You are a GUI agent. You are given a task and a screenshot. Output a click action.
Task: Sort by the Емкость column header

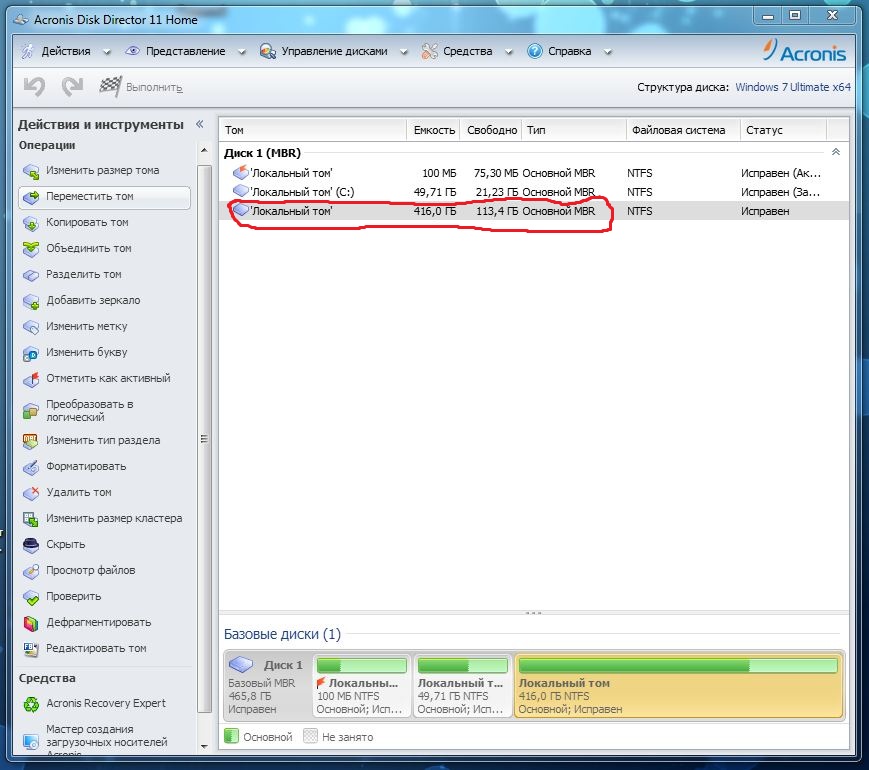tap(433, 130)
